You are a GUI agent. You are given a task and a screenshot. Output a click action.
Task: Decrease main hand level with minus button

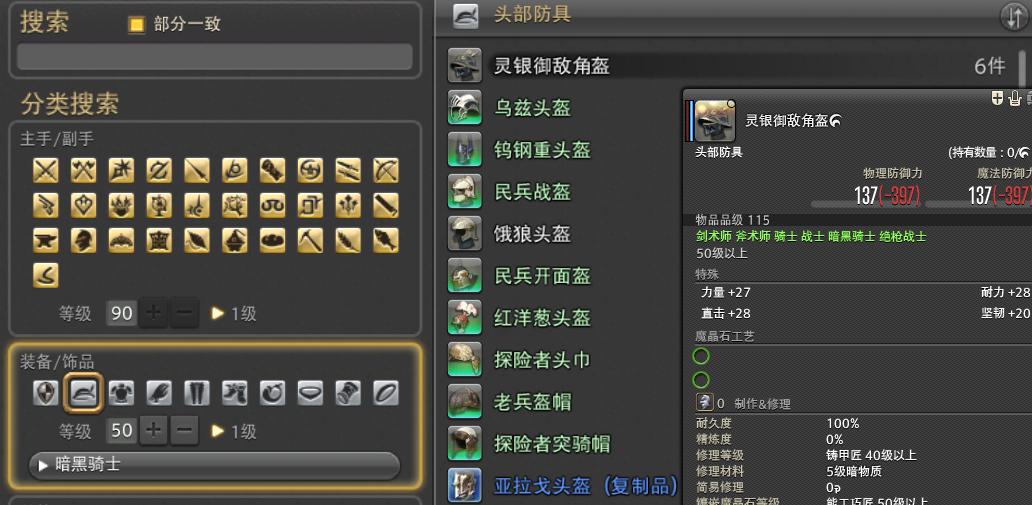pos(185,313)
